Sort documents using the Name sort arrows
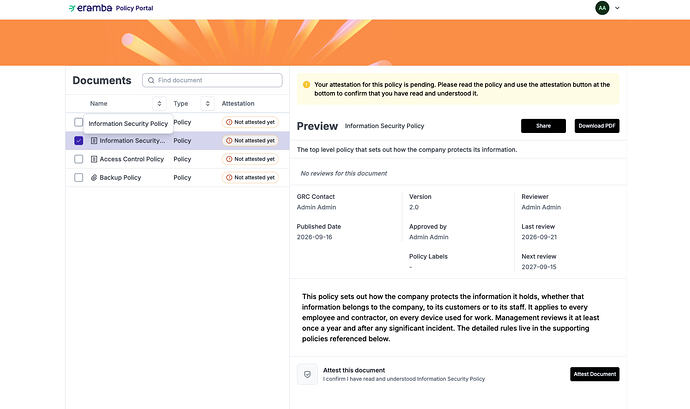Viewport: 690px width, 409px height. 159,103
